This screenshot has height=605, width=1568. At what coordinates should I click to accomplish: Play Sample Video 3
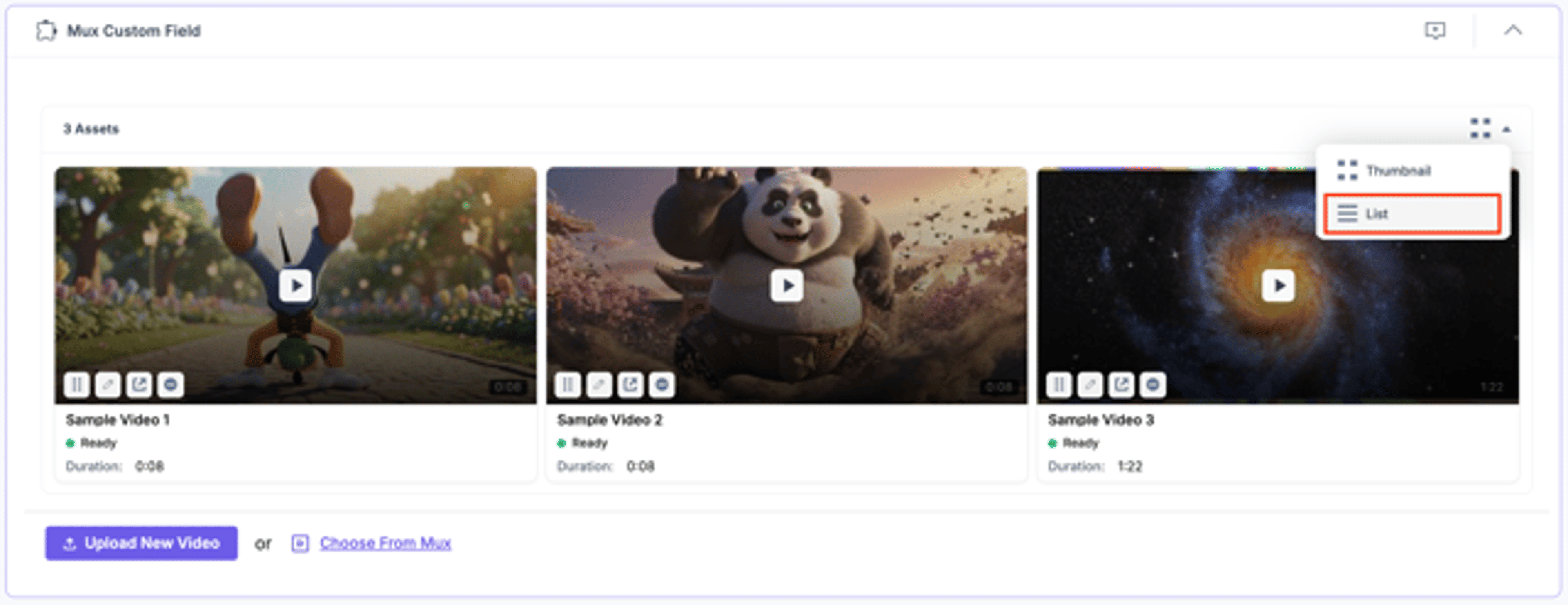coord(1278,285)
